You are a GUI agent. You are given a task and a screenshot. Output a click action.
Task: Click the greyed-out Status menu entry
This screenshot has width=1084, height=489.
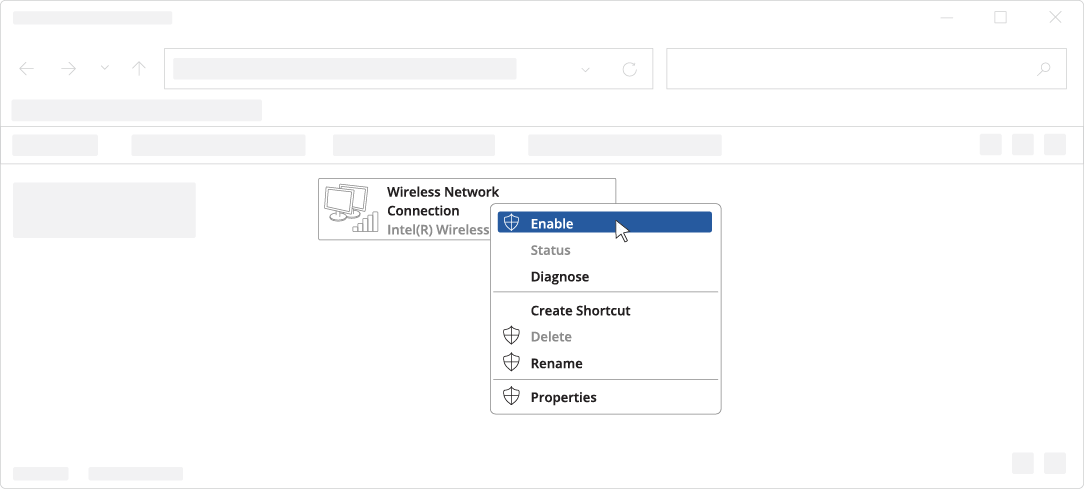click(x=550, y=250)
